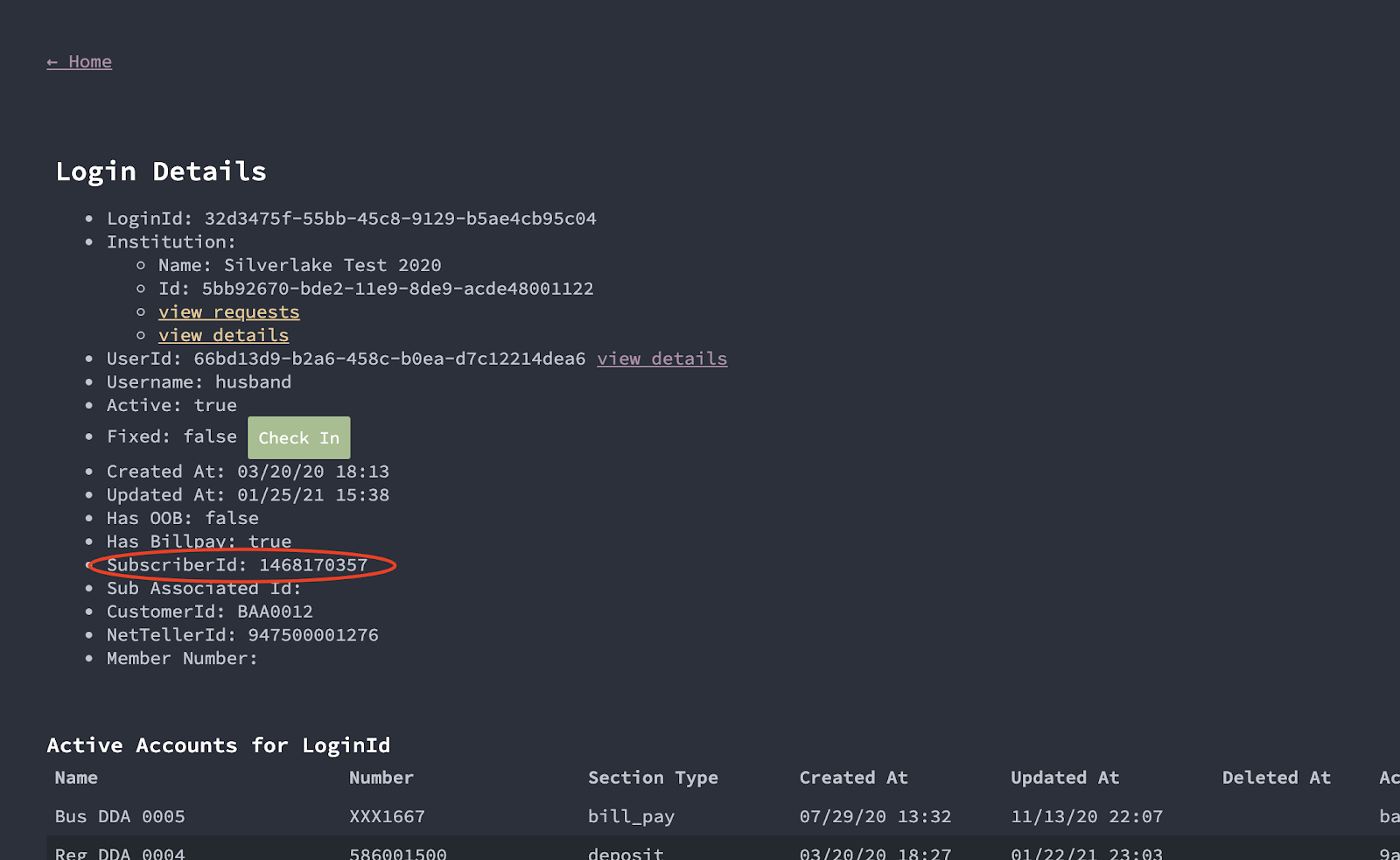Open the institution's view requests link

(228, 312)
